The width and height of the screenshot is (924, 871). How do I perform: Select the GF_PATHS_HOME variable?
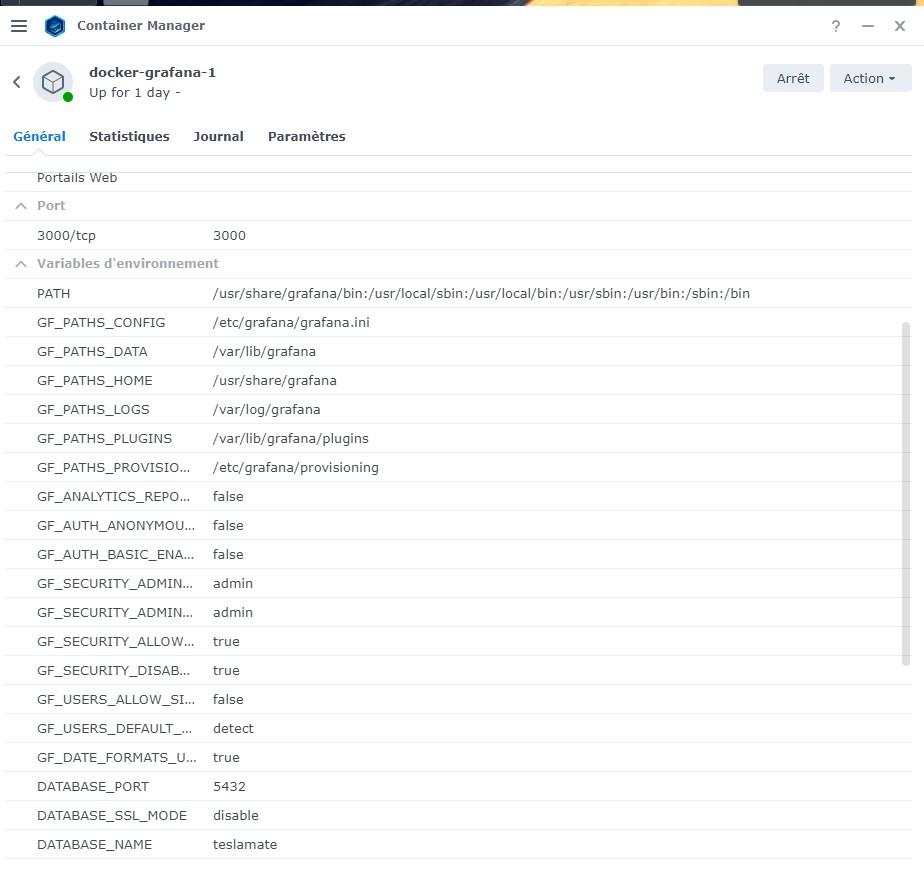[94, 381]
